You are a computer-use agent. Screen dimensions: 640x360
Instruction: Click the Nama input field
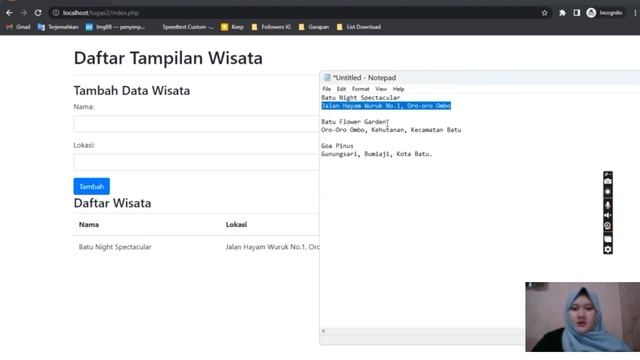coord(196,124)
